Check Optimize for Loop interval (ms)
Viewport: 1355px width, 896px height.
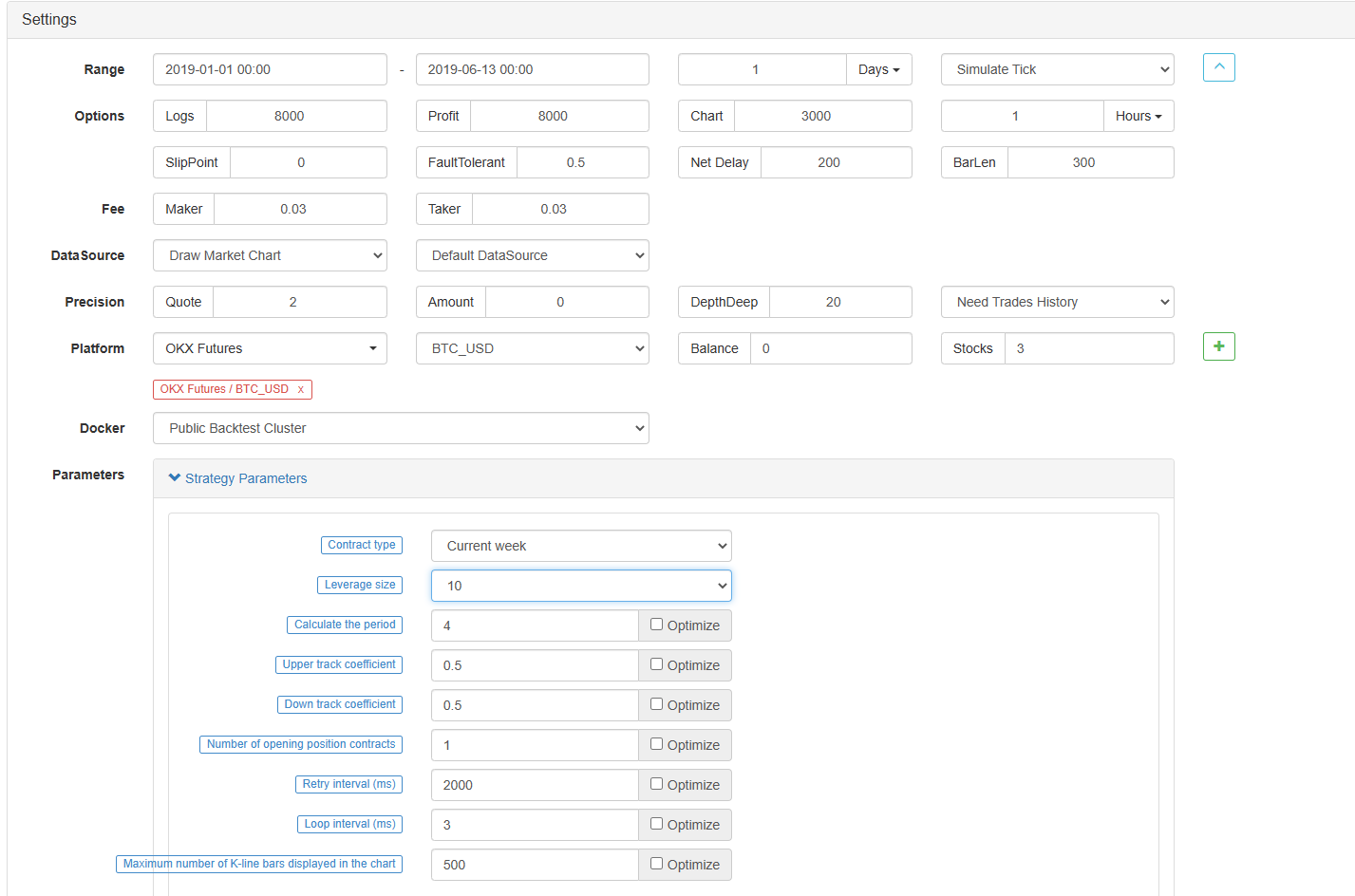click(656, 824)
